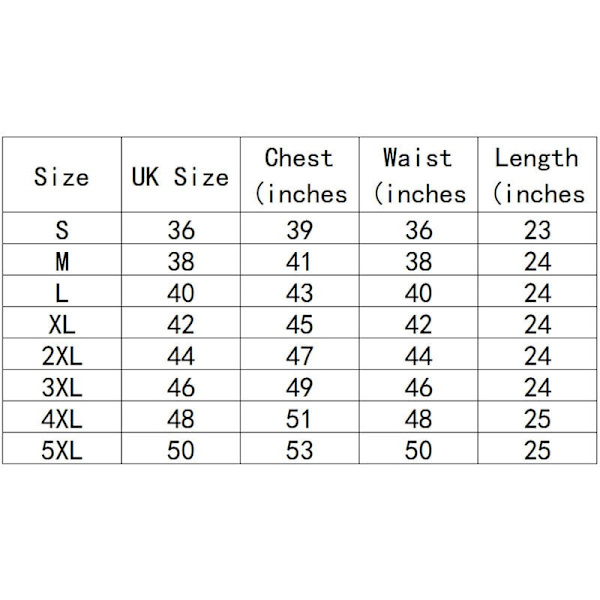Click the Waist cell in the 5XL row
The image size is (600, 600).
click(x=419, y=450)
